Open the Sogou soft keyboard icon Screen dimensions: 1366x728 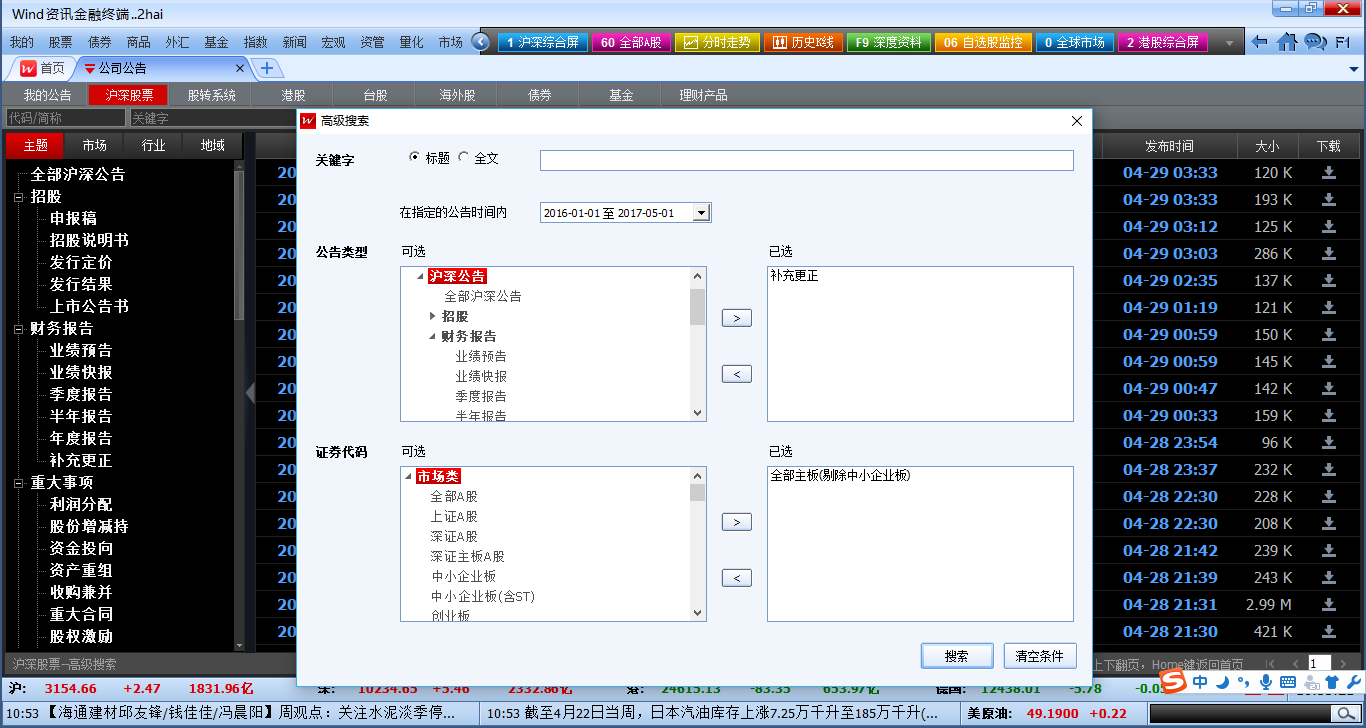click(1287, 681)
